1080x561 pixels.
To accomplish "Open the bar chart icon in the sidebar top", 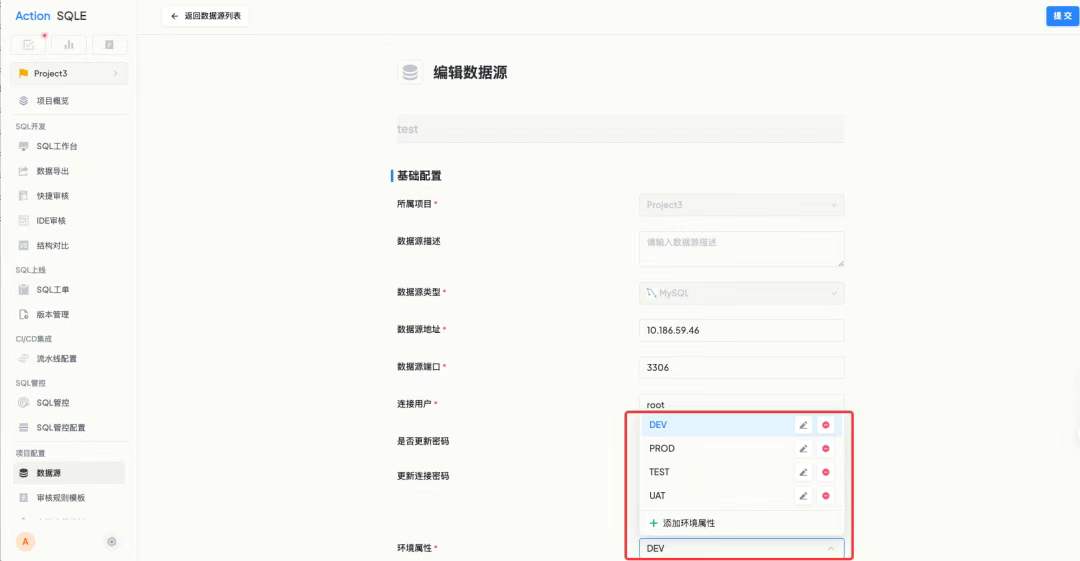I will [x=69, y=45].
